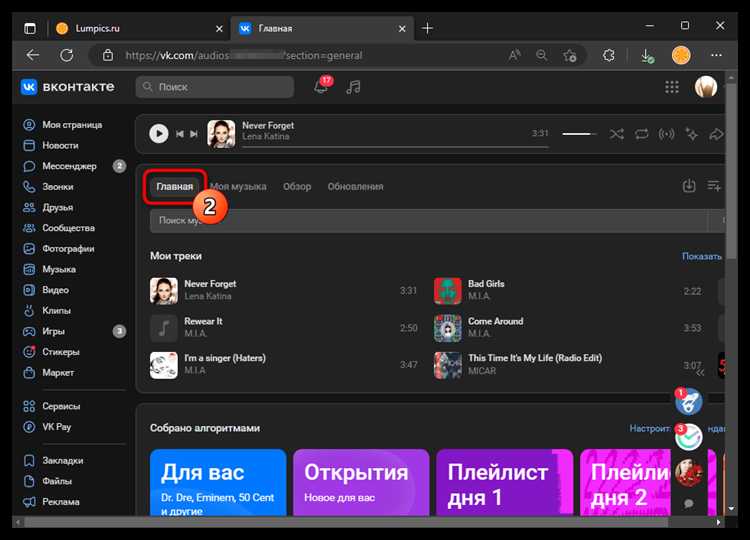Image resolution: width=750 pixels, height=540 pixels.
Task: Focus the music search field
Action: pos(429,221)
